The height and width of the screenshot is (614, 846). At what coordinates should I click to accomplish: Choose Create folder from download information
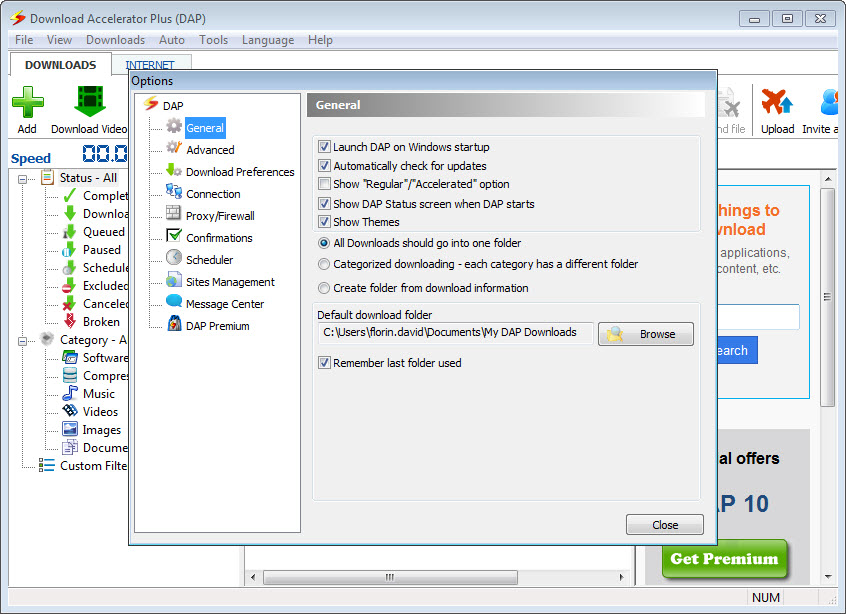coord(324,288)
